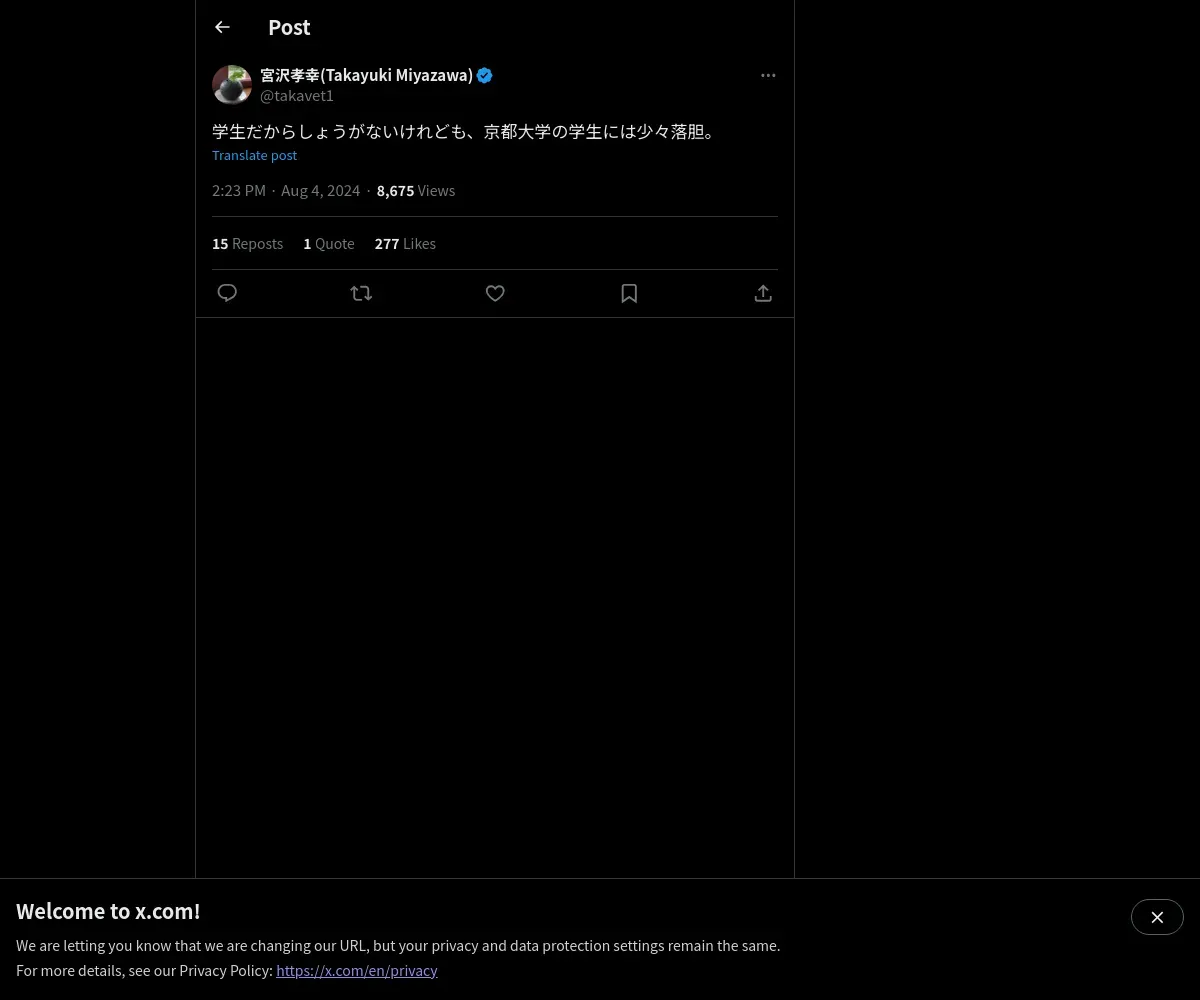This screenshot has height=1000, width=1200.
Task: View the 1 Quote list
Action: (x=329, y=243)
